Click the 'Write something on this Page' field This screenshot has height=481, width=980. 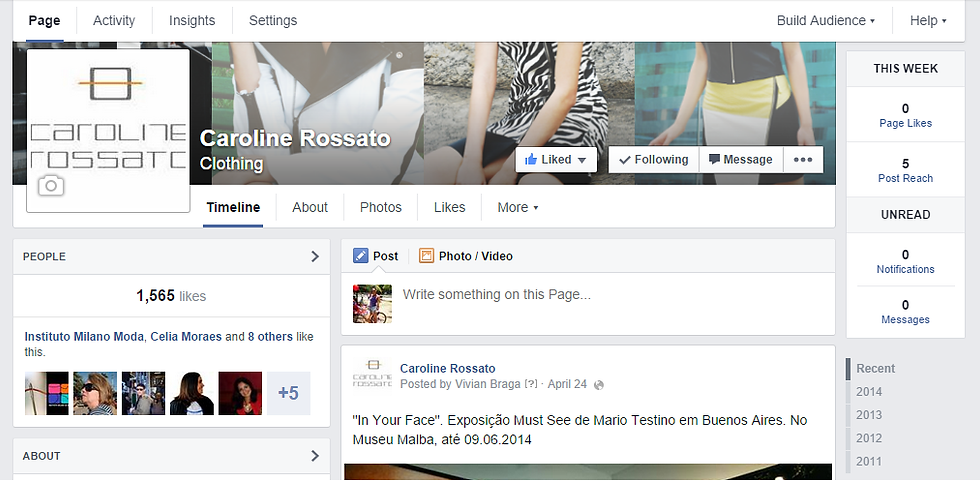(x=496, y=294)
